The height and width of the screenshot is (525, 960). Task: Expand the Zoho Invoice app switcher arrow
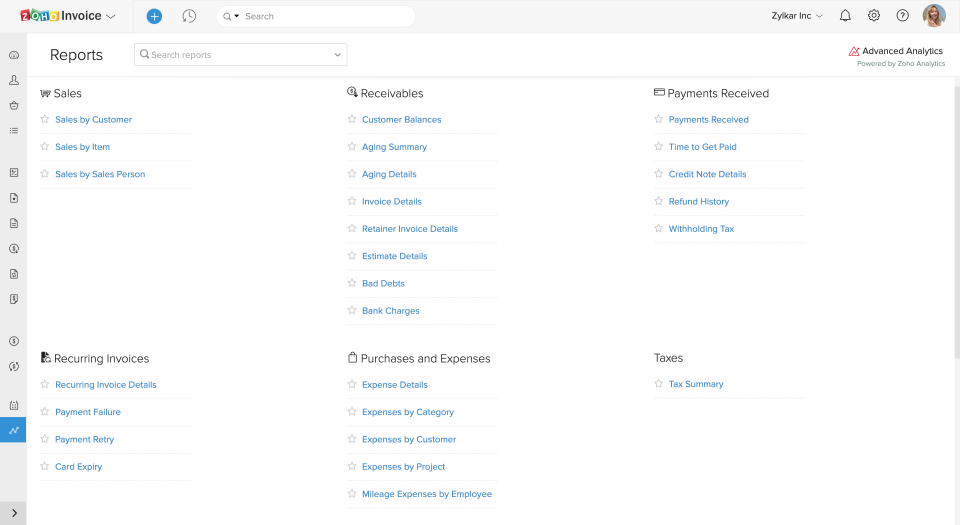(110, 17)
